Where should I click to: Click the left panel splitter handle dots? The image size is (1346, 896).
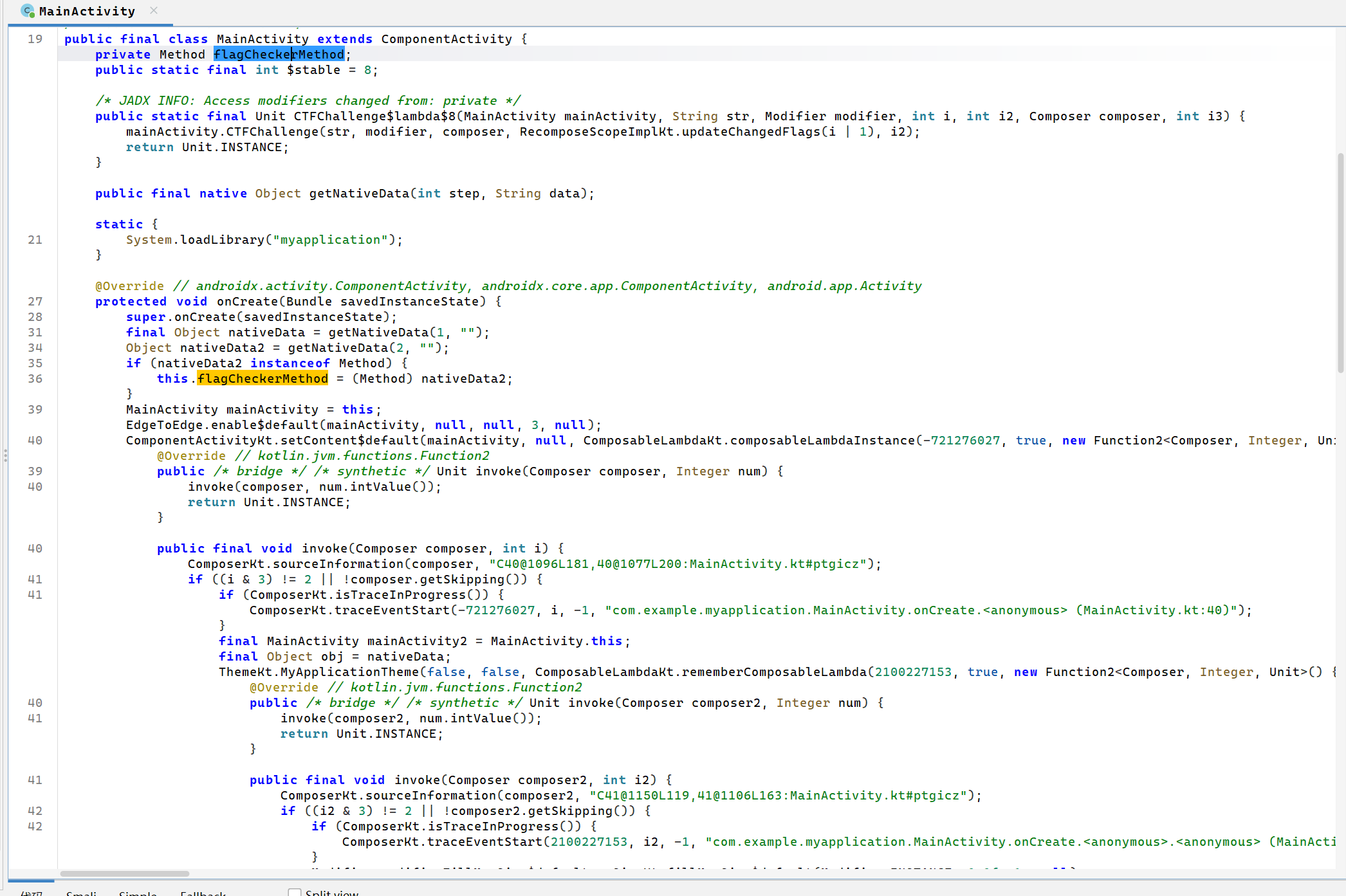click(5, 455)
